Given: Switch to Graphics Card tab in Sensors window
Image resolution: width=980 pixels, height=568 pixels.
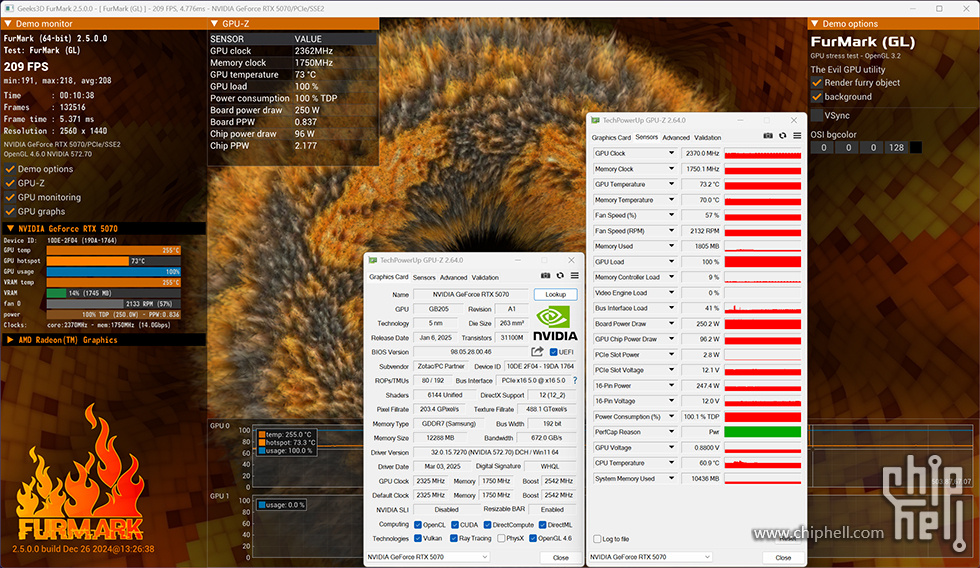Looking at the screenshot, I should [611, 137].
